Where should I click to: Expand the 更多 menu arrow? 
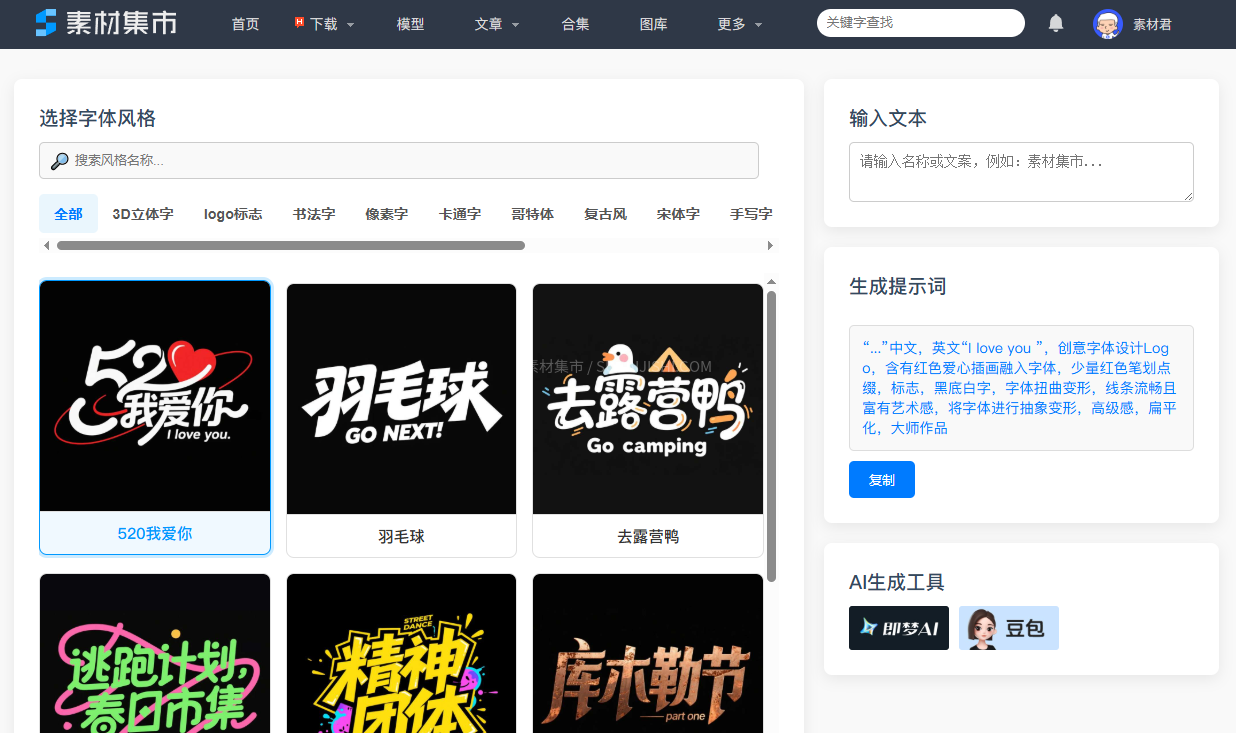coord(758,25)
